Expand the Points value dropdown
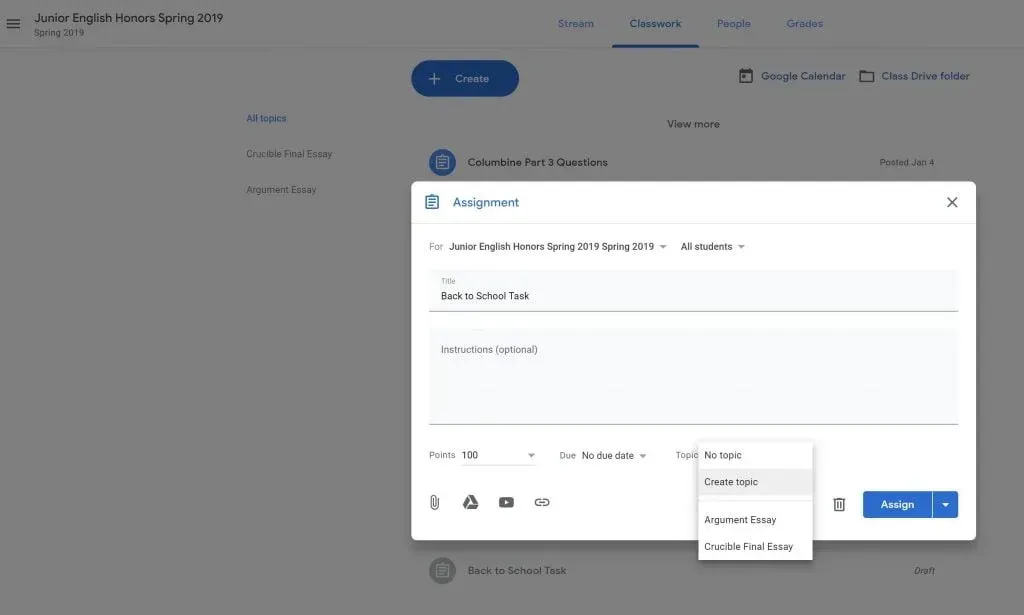1024x615 pixels. (530, 456)
